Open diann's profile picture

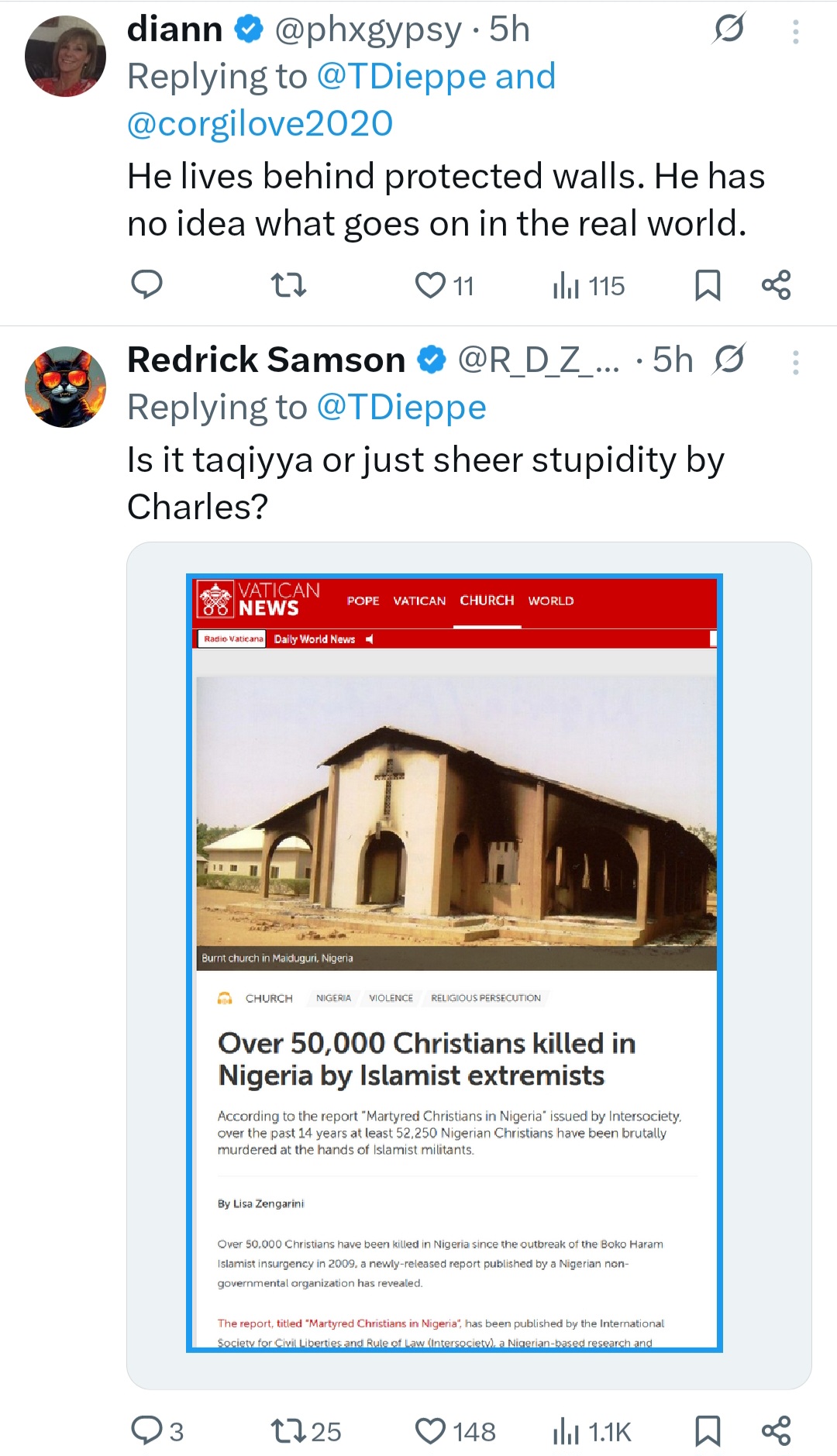pyautogui.click(x=65, y=56)
